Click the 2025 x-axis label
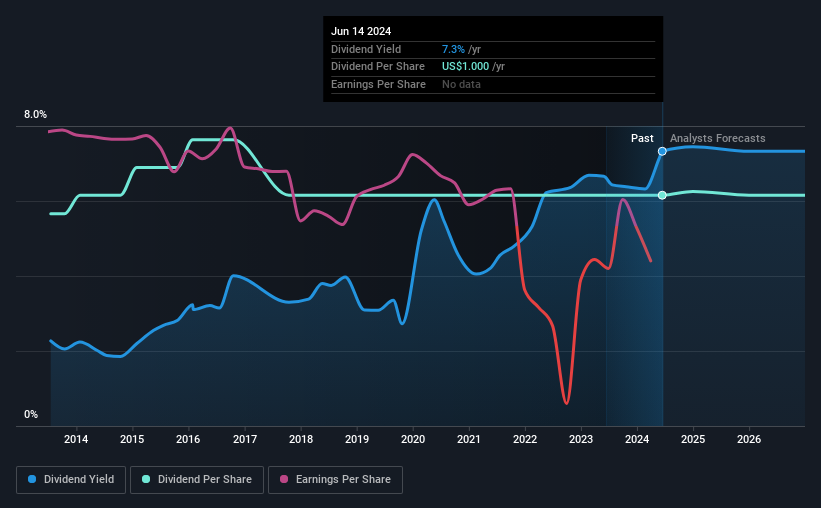The height and width of the screenshot is (508, 821). click(693, 439)
